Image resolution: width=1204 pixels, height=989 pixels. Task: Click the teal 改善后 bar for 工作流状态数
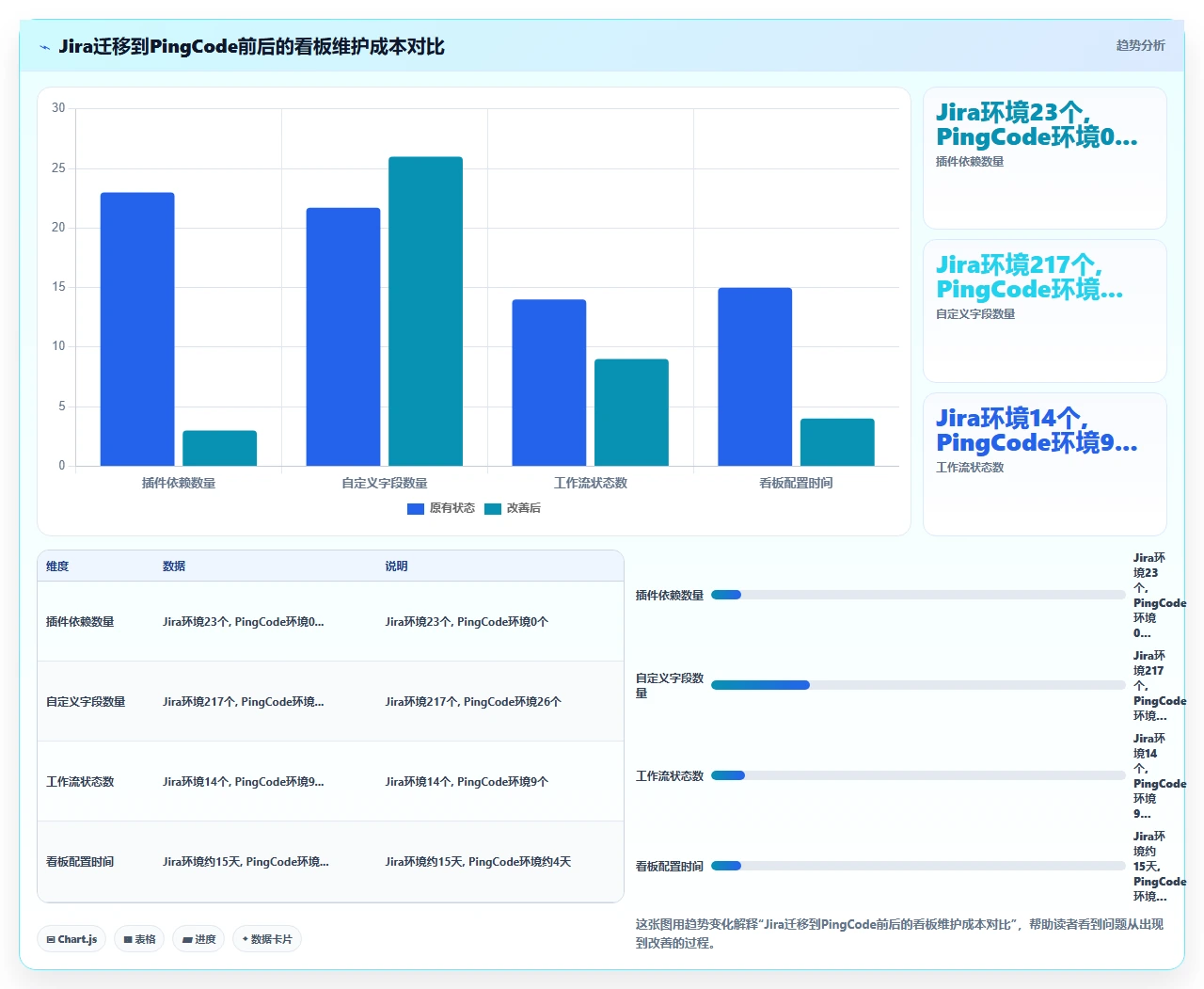[x=631, y=412]
